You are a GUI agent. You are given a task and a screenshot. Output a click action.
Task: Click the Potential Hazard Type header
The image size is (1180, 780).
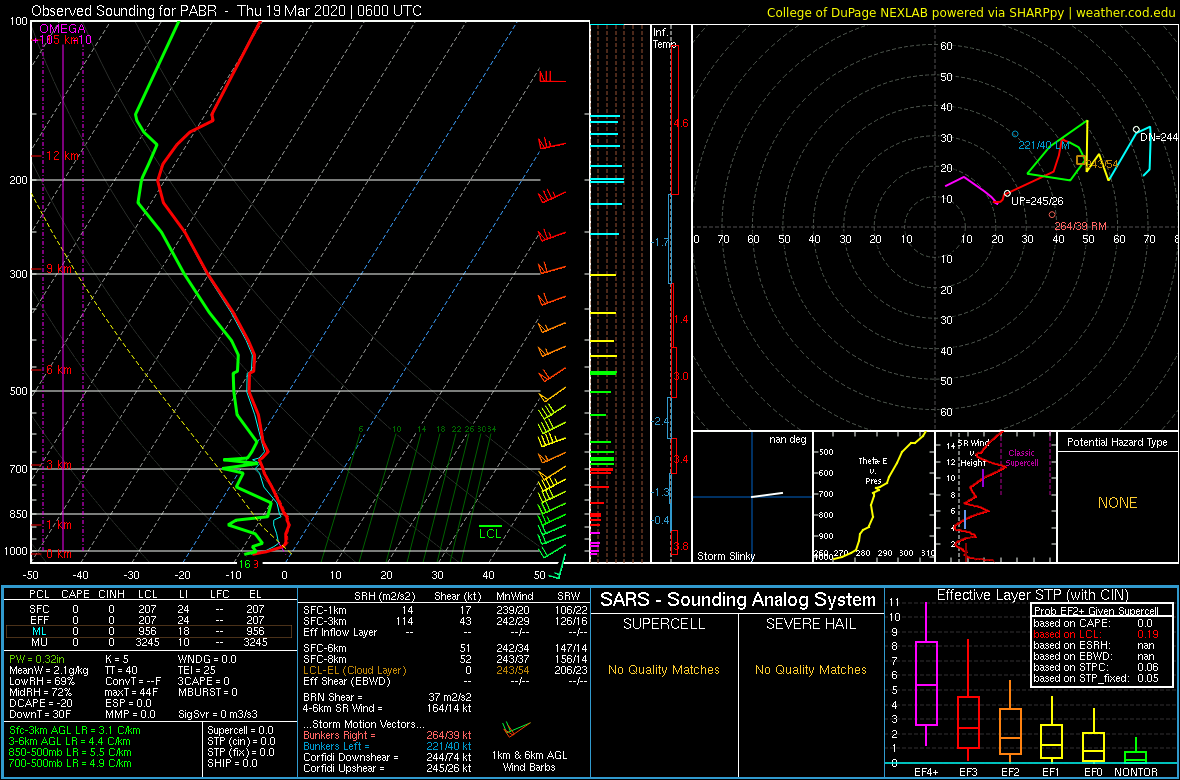(1118, 442)
